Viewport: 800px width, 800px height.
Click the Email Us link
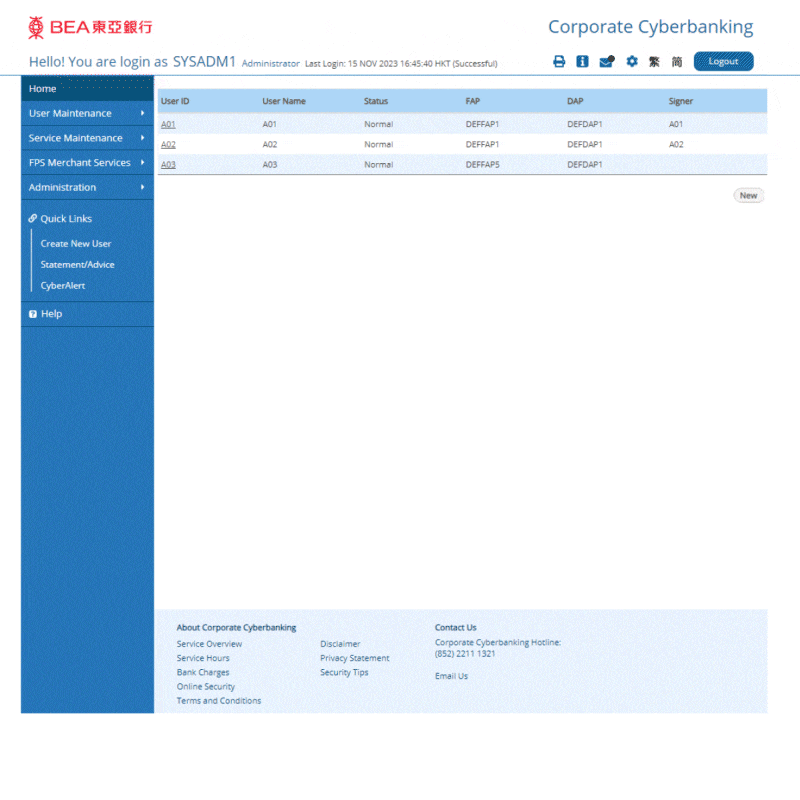(452, 676)
